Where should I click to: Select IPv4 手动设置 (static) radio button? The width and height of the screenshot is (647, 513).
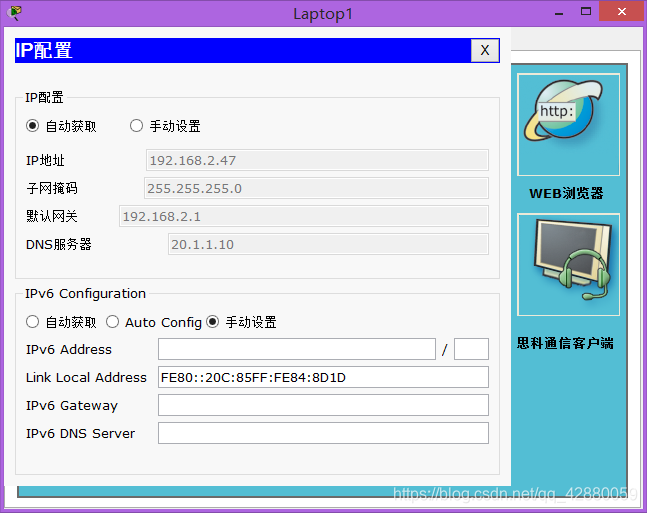coord(136,126)
